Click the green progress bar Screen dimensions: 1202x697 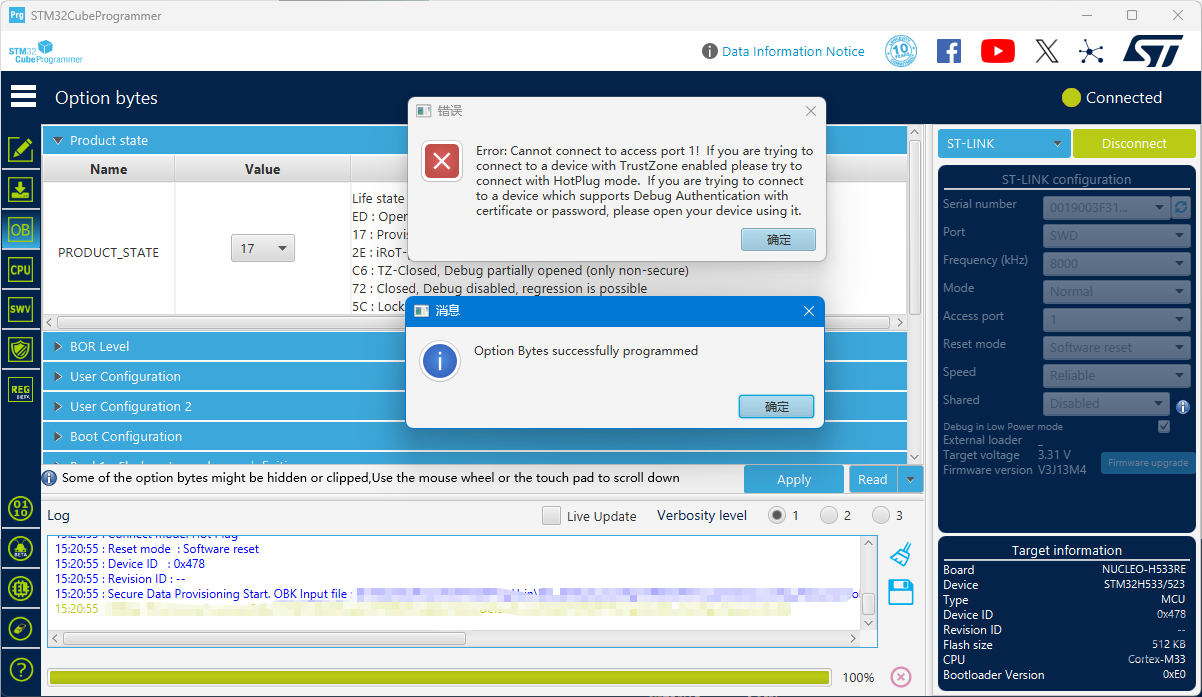[439, 677]
